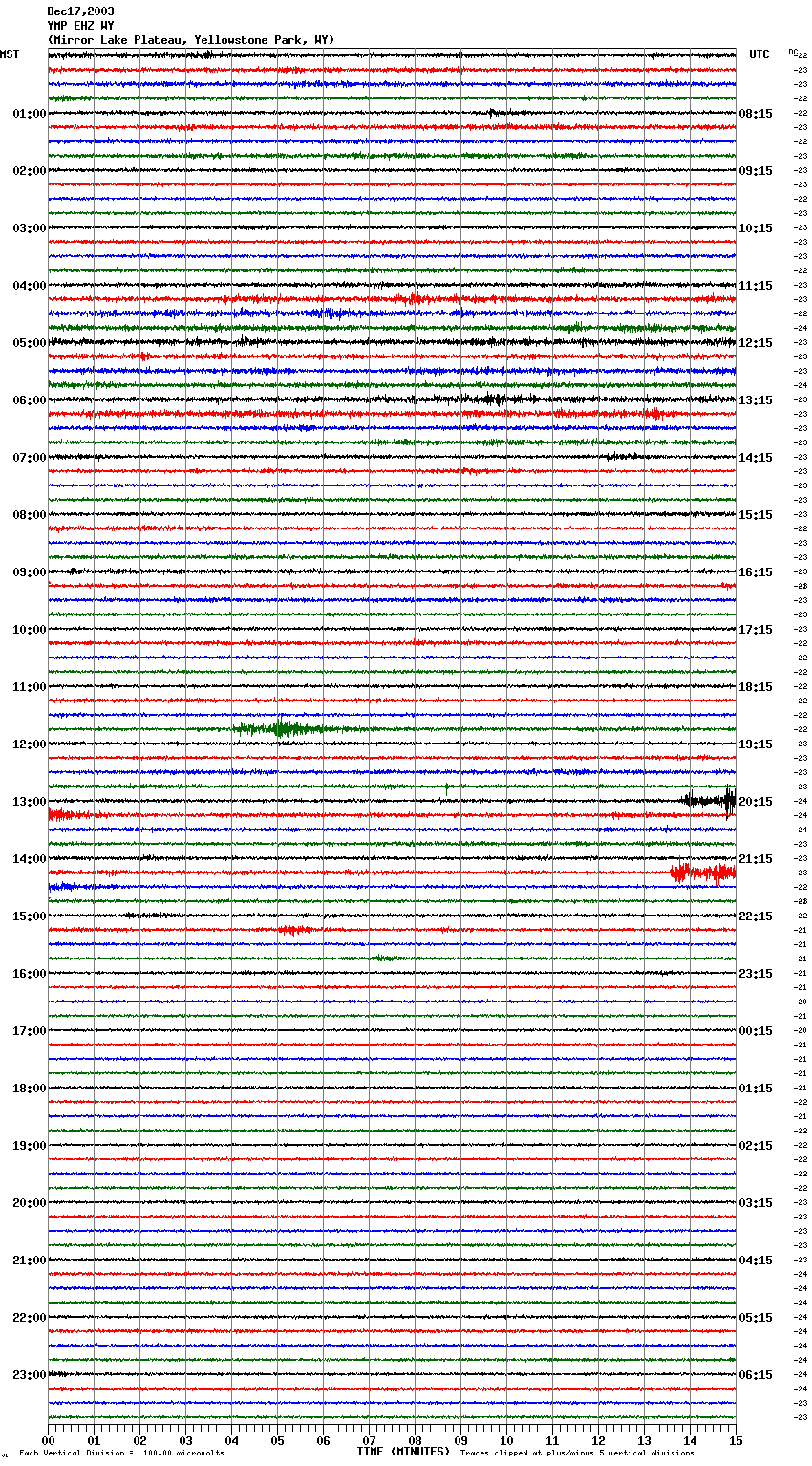Click the small red event after 15:00 MST
The width and height of the screenshot is (812, 1466).
(296, 929)
